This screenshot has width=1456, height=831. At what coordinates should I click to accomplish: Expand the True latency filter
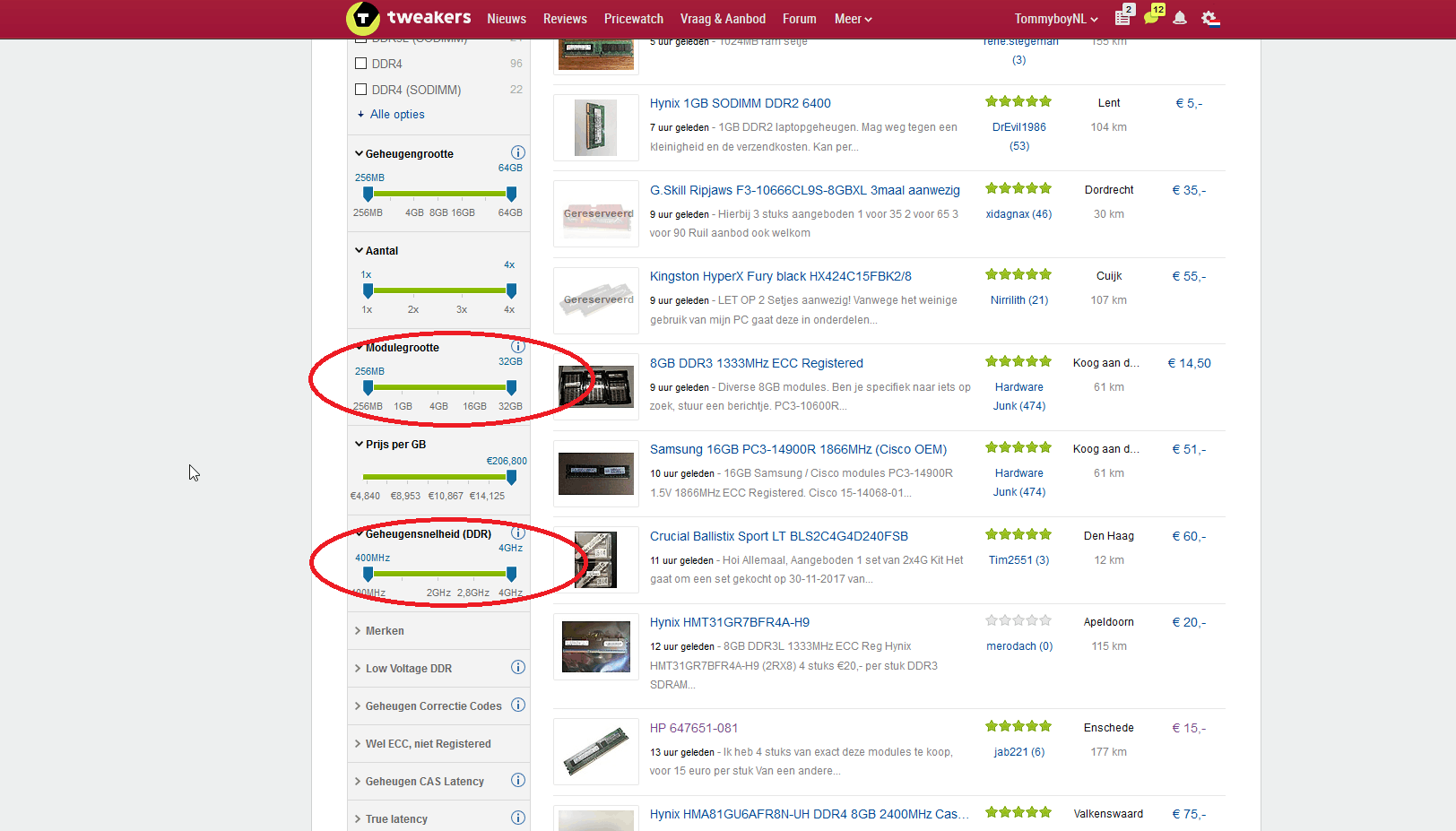click(x=391, y=819)
